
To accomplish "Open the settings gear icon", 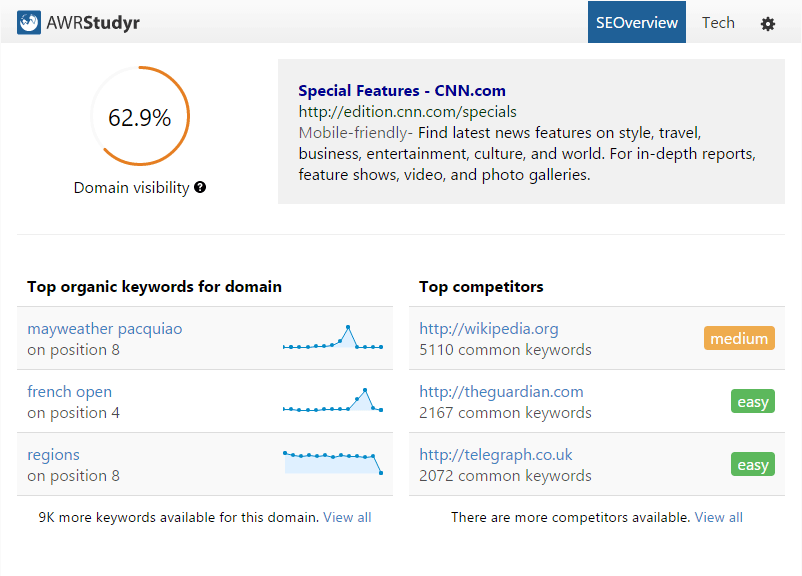I will (767, 24).
